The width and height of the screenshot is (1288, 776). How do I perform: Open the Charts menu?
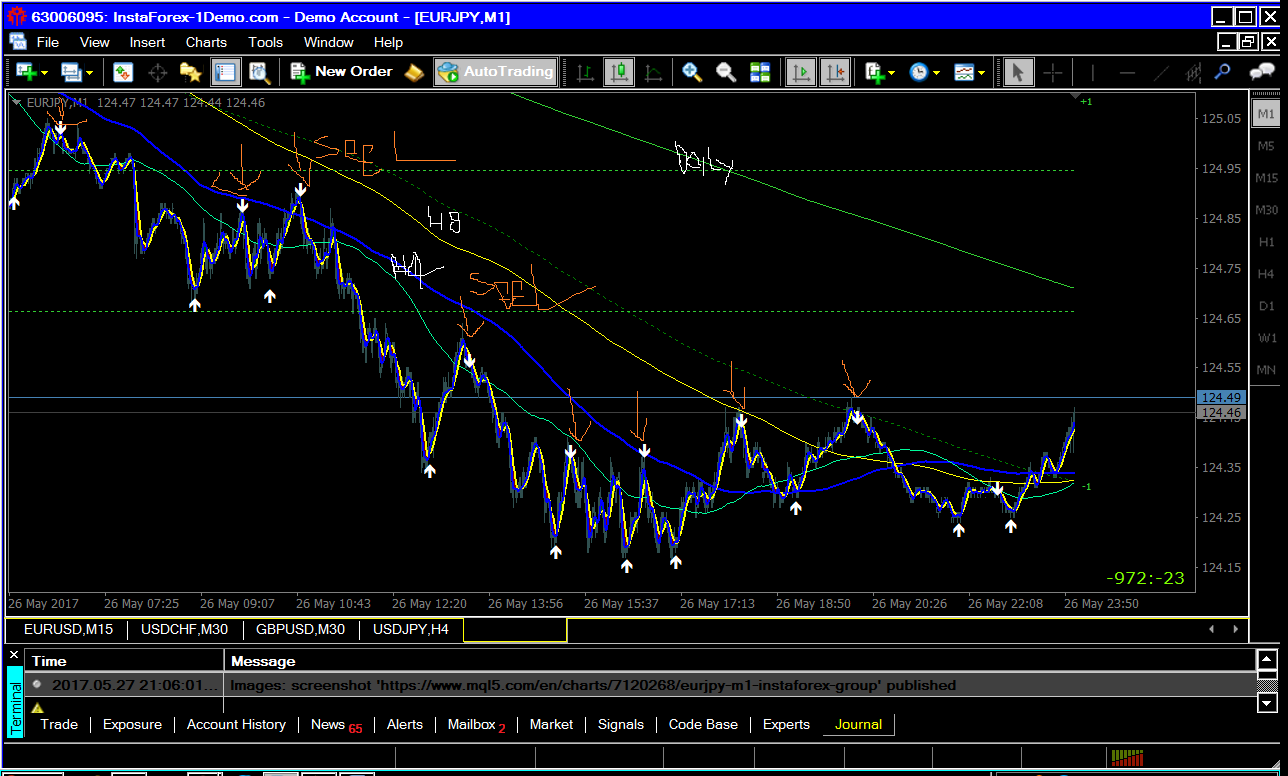click(x=206, y=42)
